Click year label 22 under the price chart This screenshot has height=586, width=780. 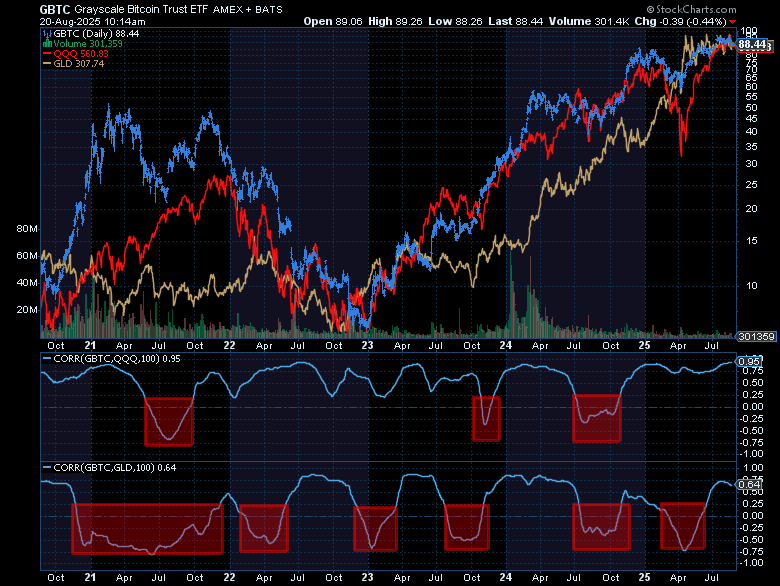coord(229,346)
